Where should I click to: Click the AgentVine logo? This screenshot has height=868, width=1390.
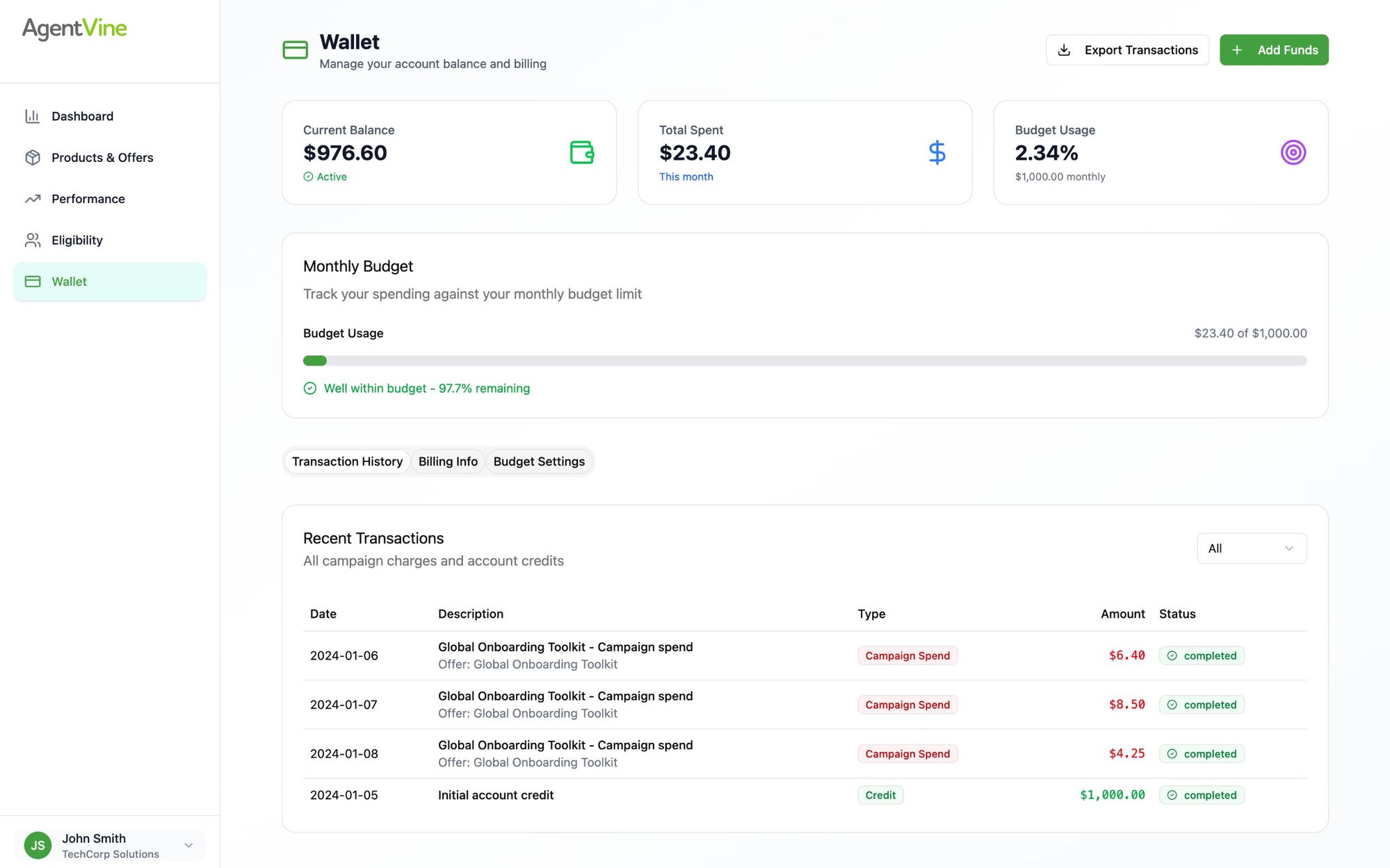[74, 28]
